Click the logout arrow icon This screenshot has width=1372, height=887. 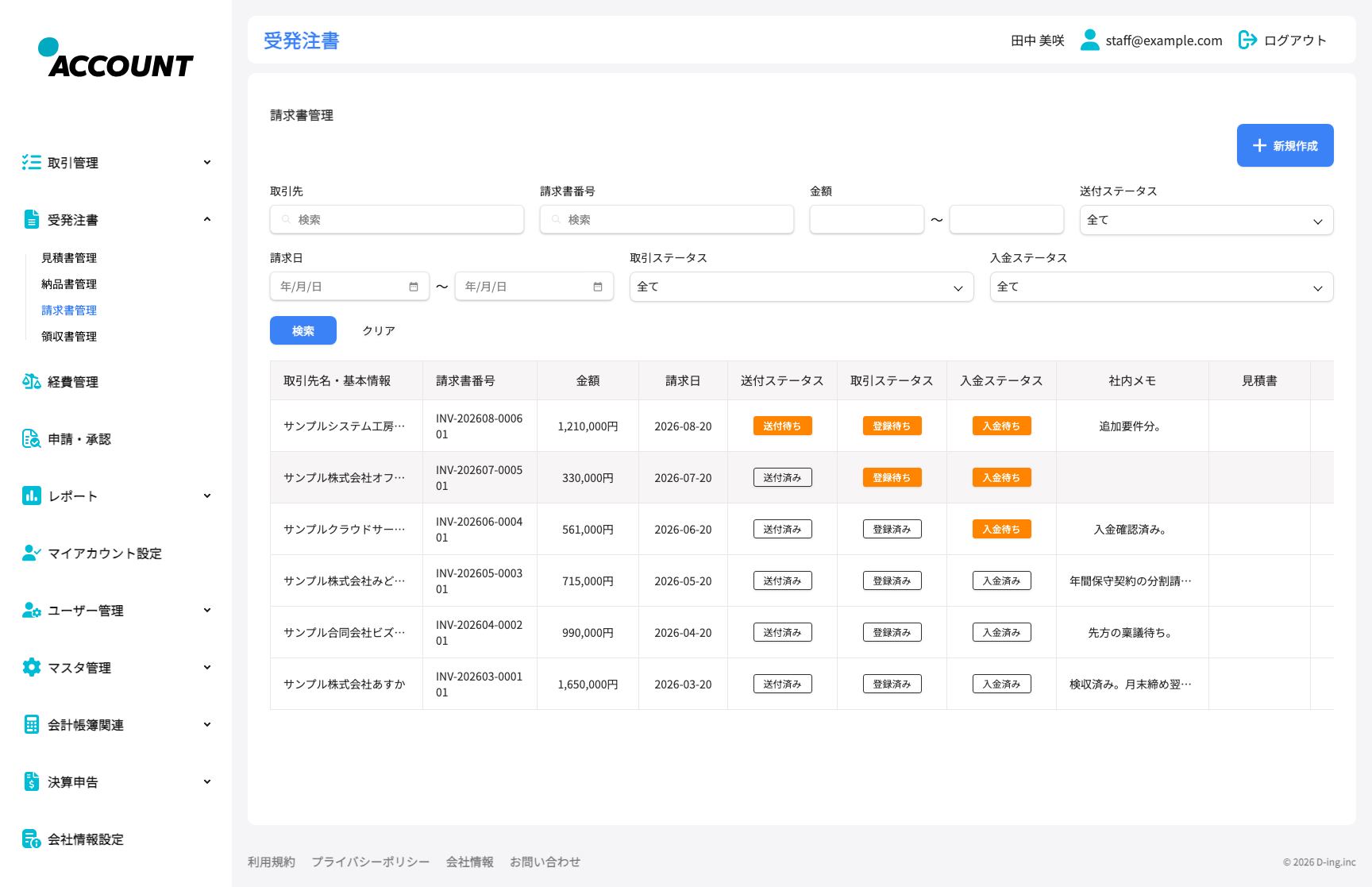click(x=1248, y=40)
